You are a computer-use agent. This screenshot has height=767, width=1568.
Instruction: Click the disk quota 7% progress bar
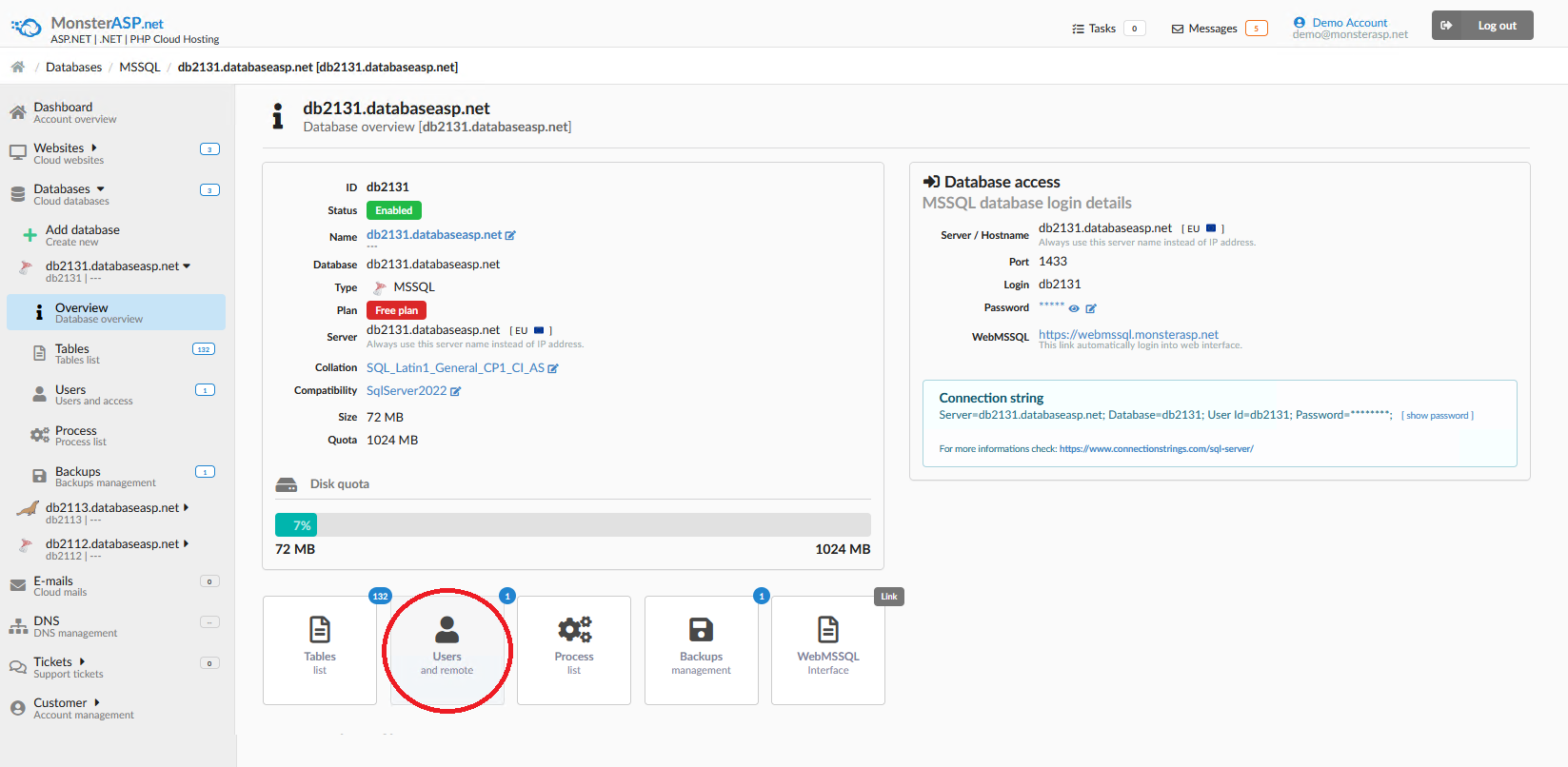[573, 525]
